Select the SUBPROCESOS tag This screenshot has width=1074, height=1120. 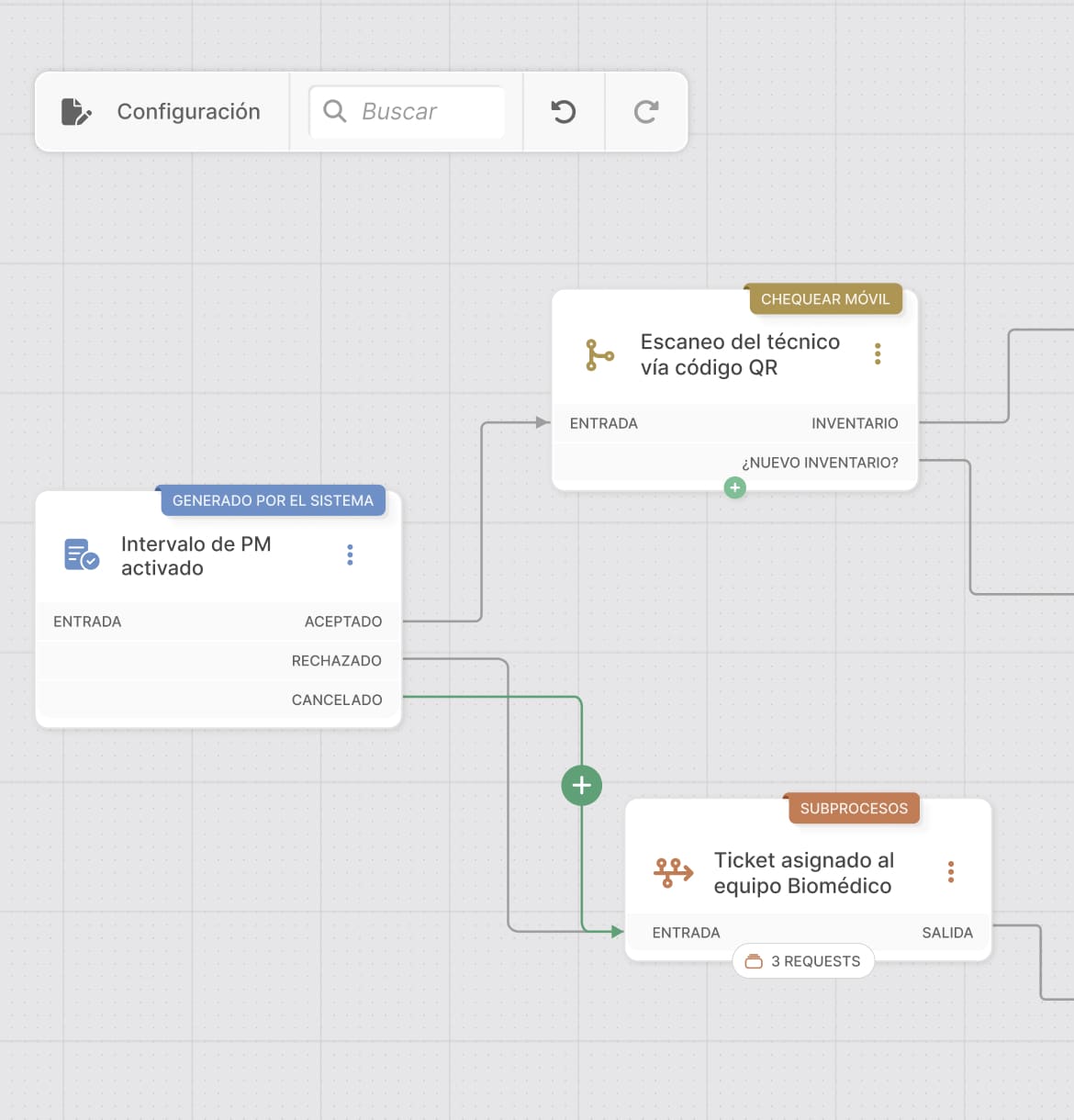click(854, 808)
